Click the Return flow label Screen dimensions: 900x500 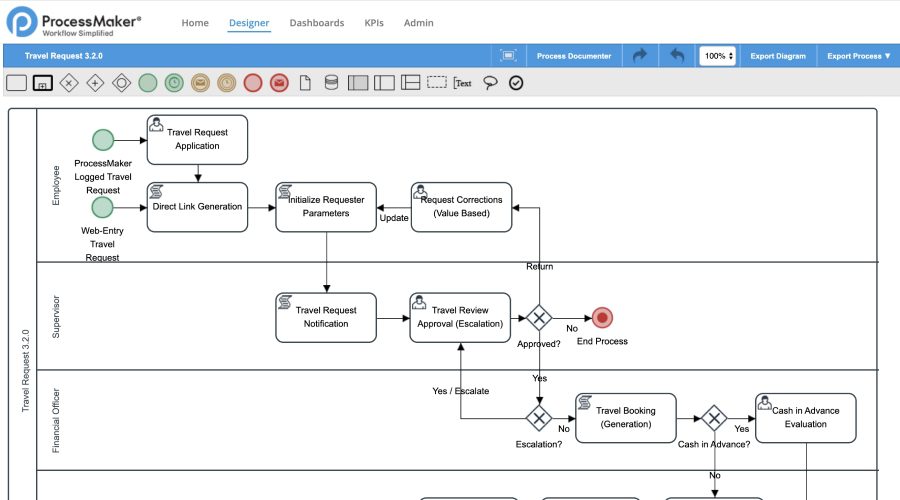tap(540, 266)
